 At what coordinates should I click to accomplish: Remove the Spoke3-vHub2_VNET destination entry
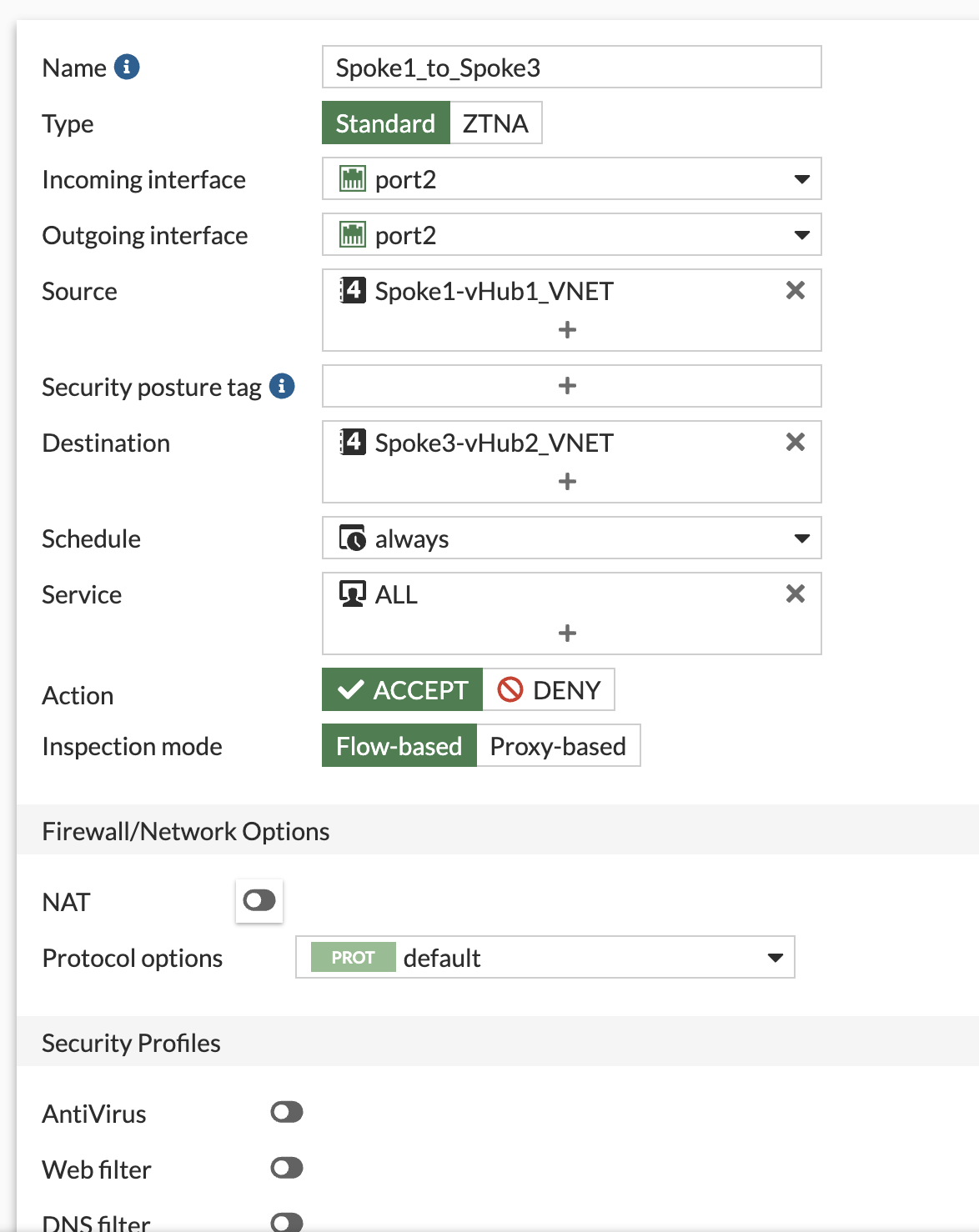point(795,442)
